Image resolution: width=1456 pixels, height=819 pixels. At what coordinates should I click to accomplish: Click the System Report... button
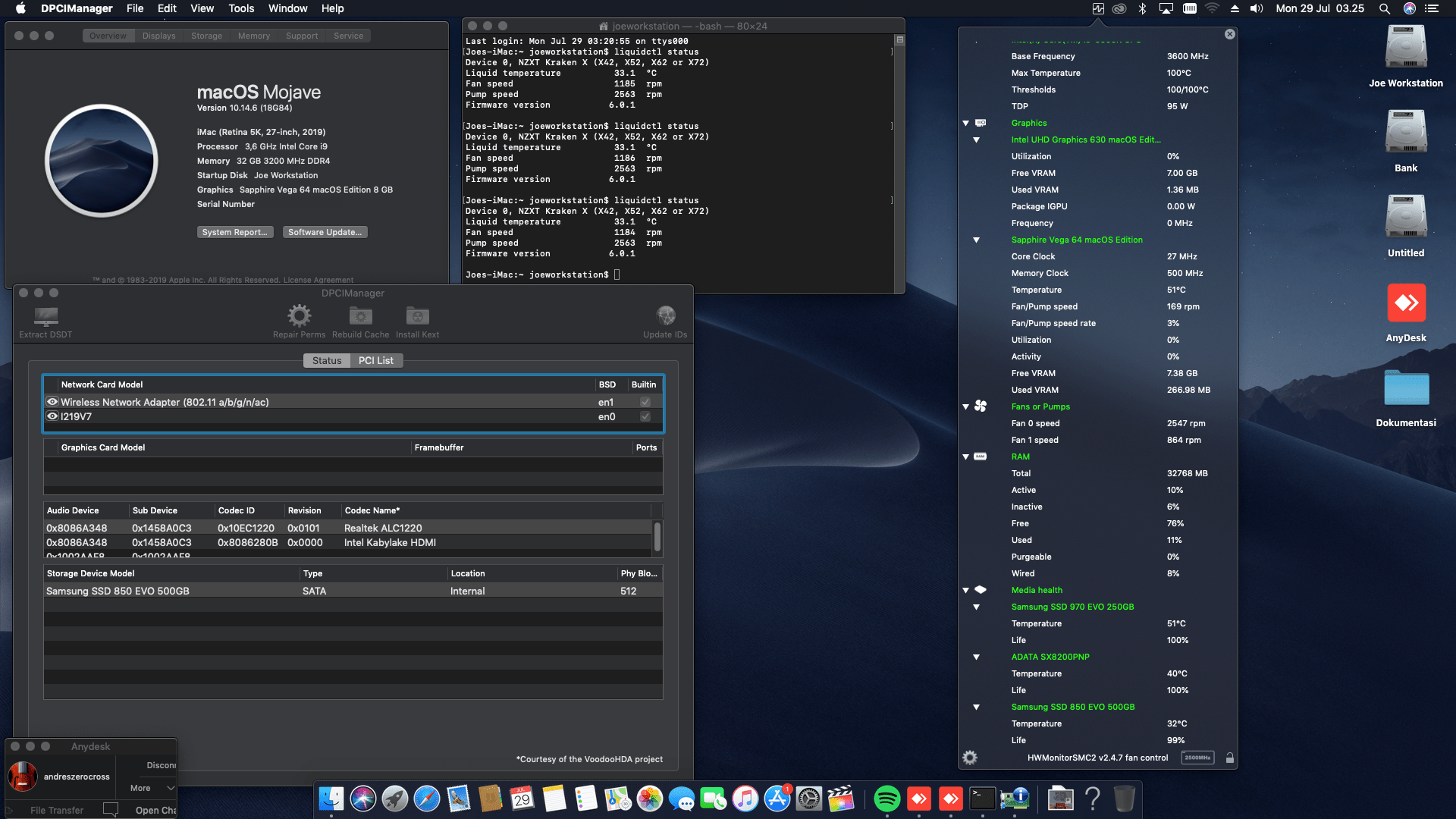[234, 232]
